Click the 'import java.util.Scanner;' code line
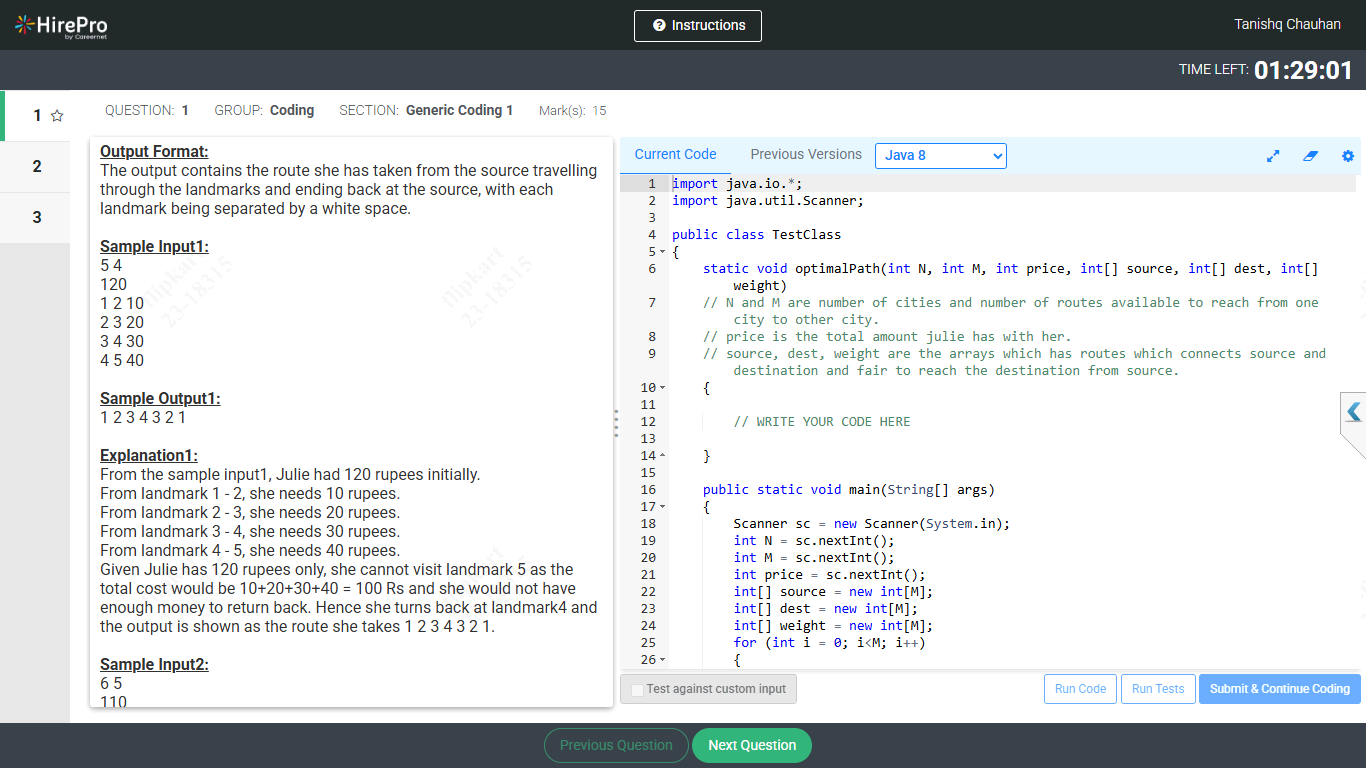This screenshot has width=1366, height=768. coord(768,201)
